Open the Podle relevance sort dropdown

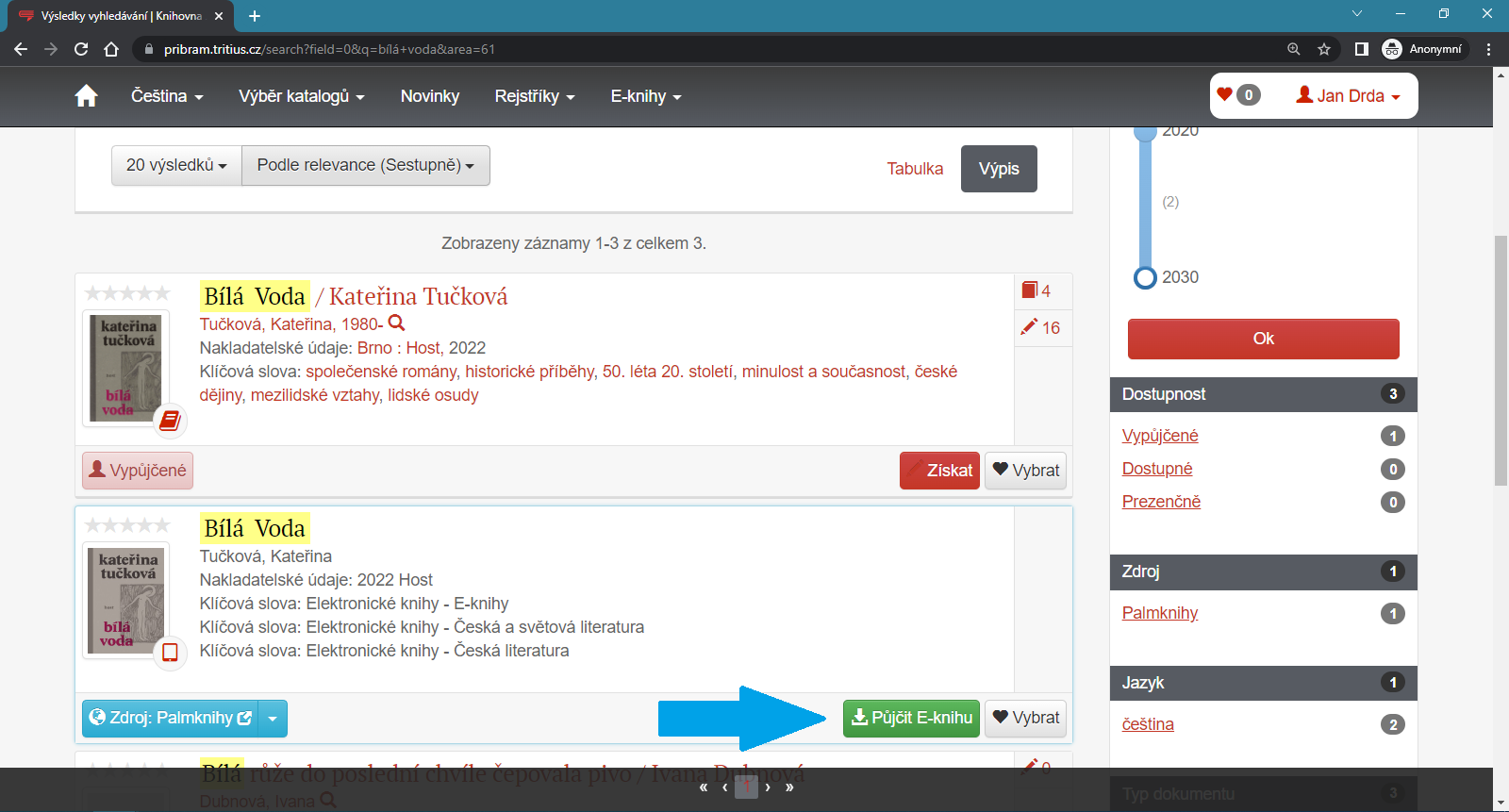point(366,165)
